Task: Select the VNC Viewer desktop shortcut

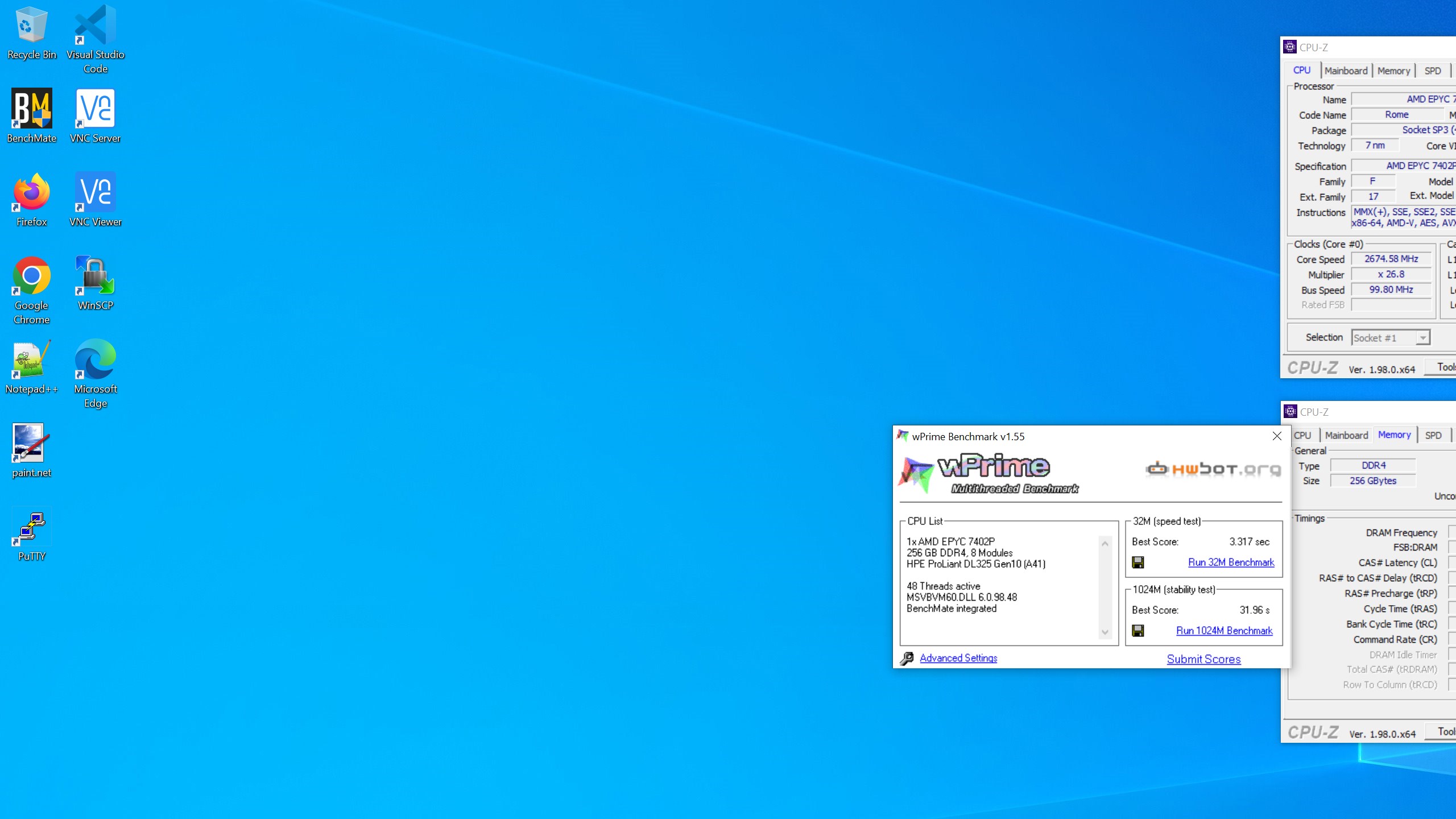Action: 95,200
